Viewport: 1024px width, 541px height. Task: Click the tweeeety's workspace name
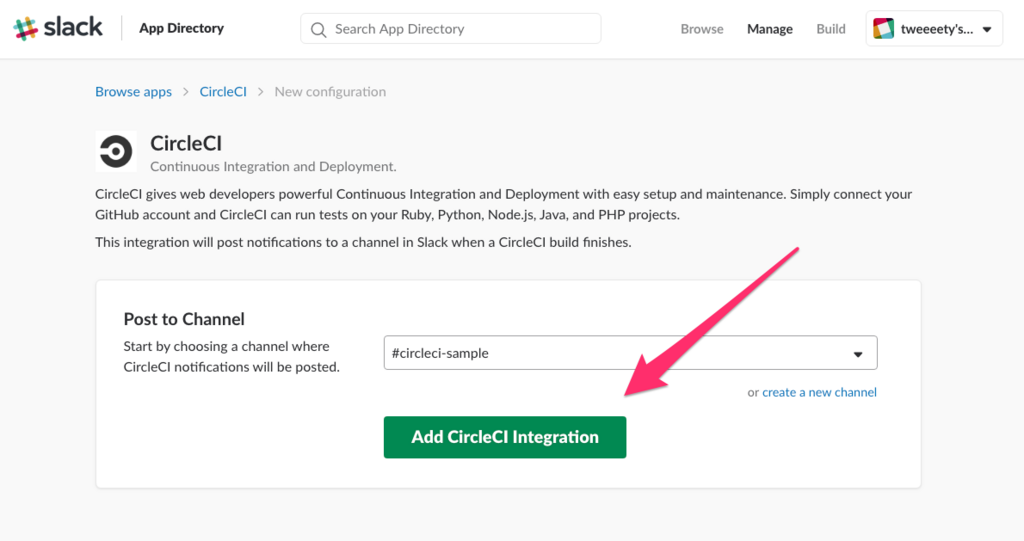coord(936,29)
